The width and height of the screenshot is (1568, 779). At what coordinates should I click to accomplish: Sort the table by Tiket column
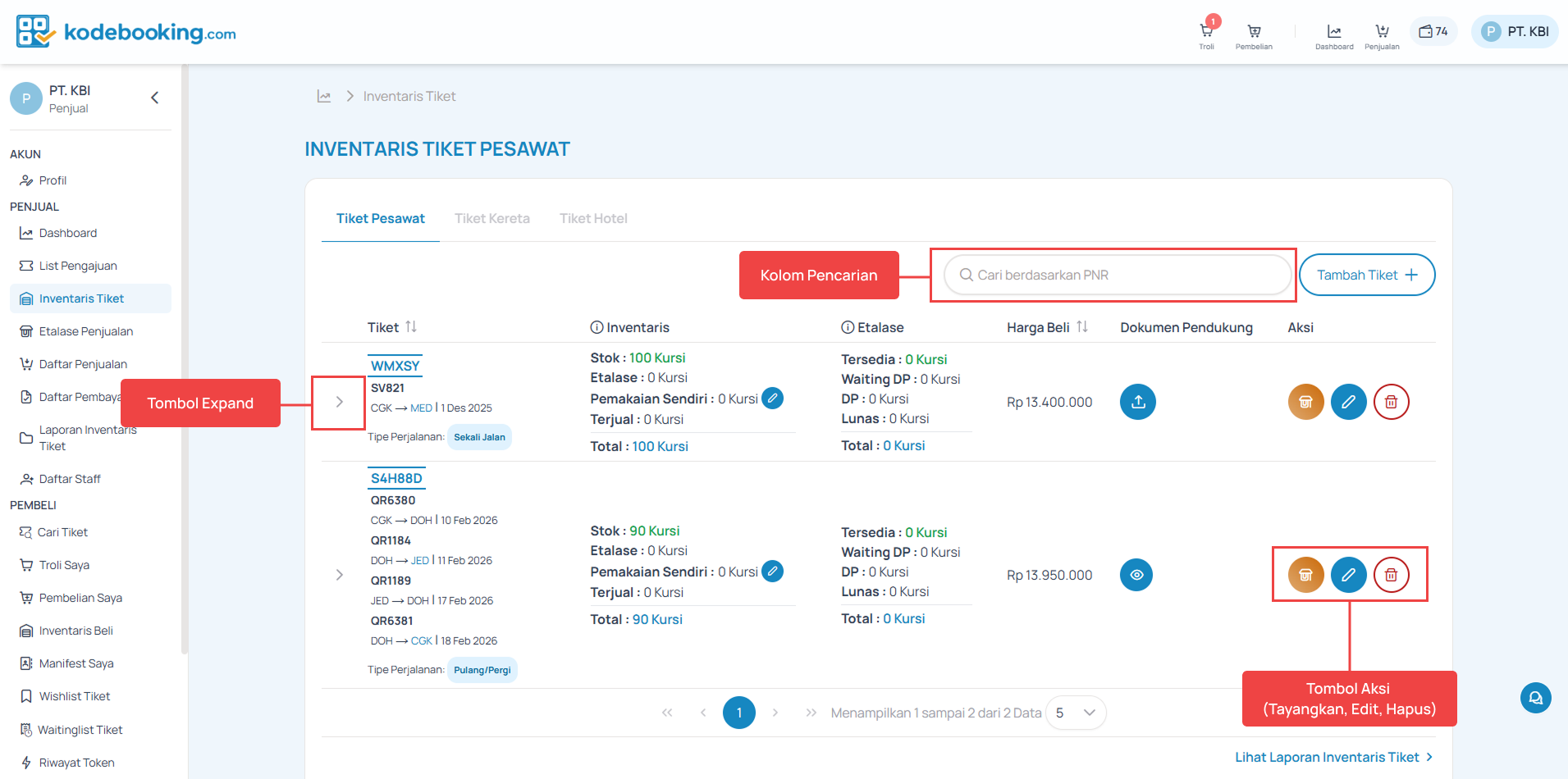411,327
